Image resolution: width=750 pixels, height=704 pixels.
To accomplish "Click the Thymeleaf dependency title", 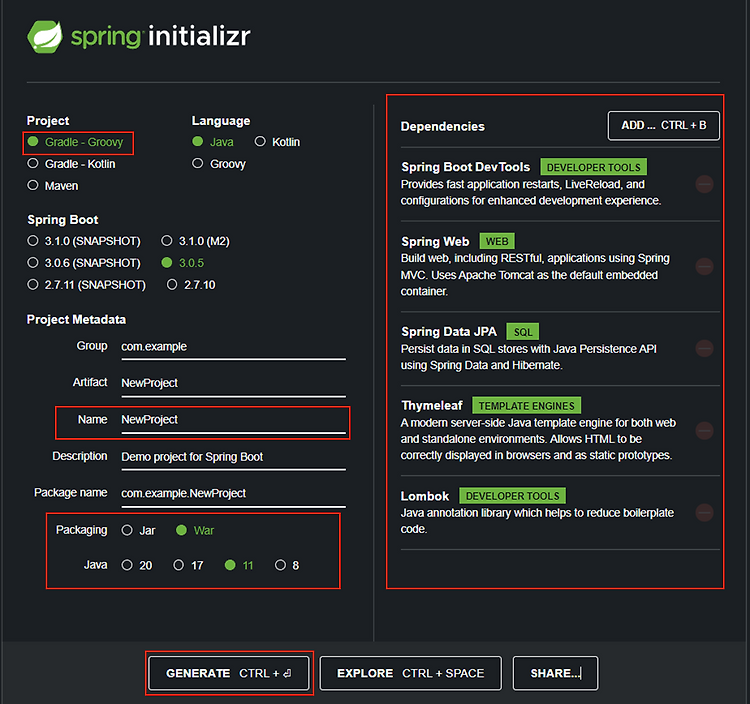I will click(x=432, y=406).
